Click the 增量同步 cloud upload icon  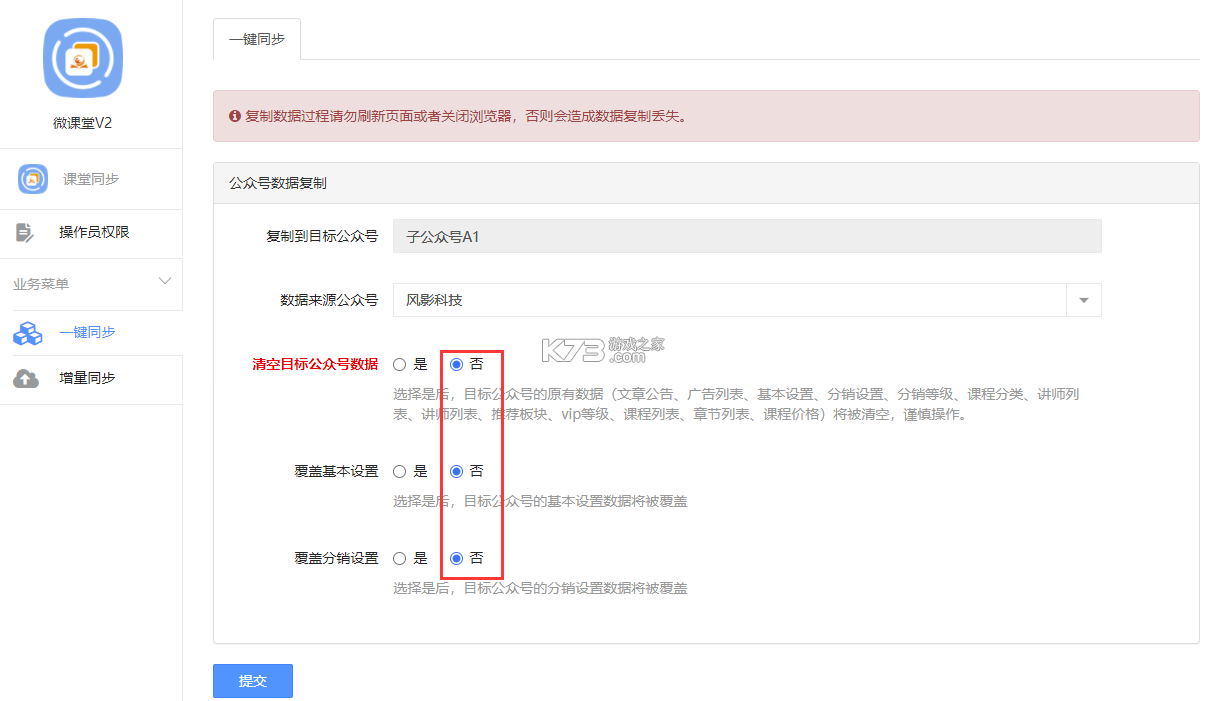tap(26, 378)
